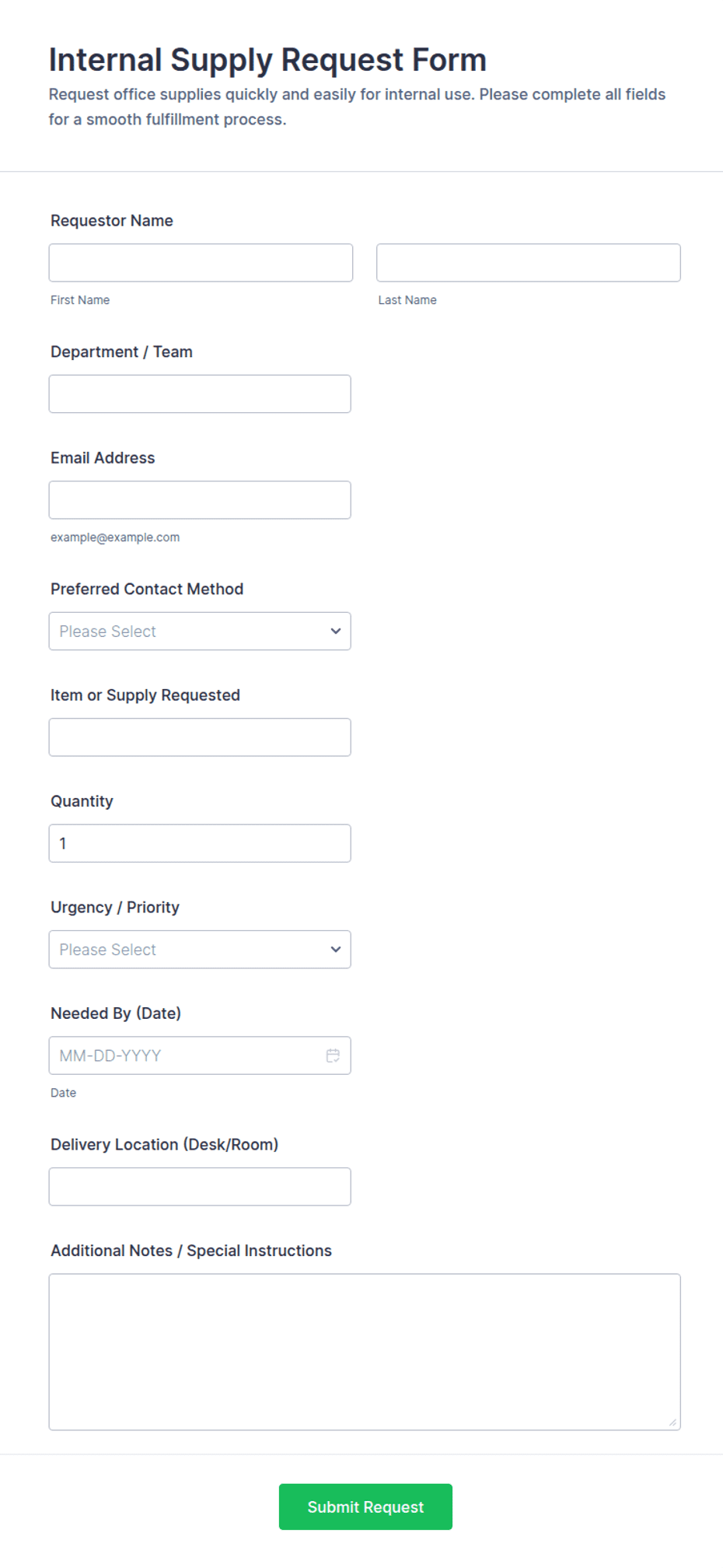Screen dimensions: 723x1568
Task: Click into the Last Name field
Action: tap(529, 263)
